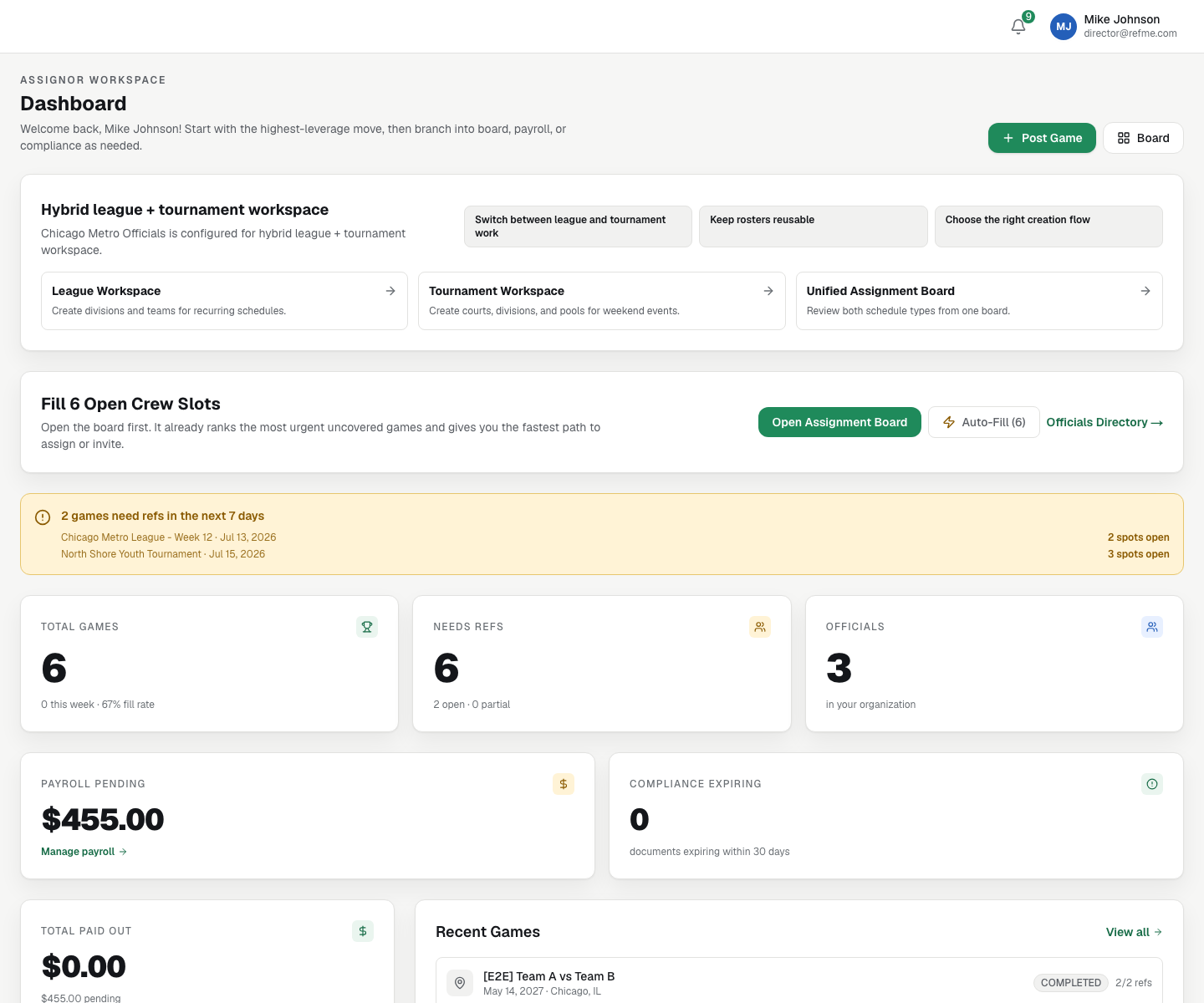Open the Officials Directory link

pyautogui.click(x=1105, y=422)
